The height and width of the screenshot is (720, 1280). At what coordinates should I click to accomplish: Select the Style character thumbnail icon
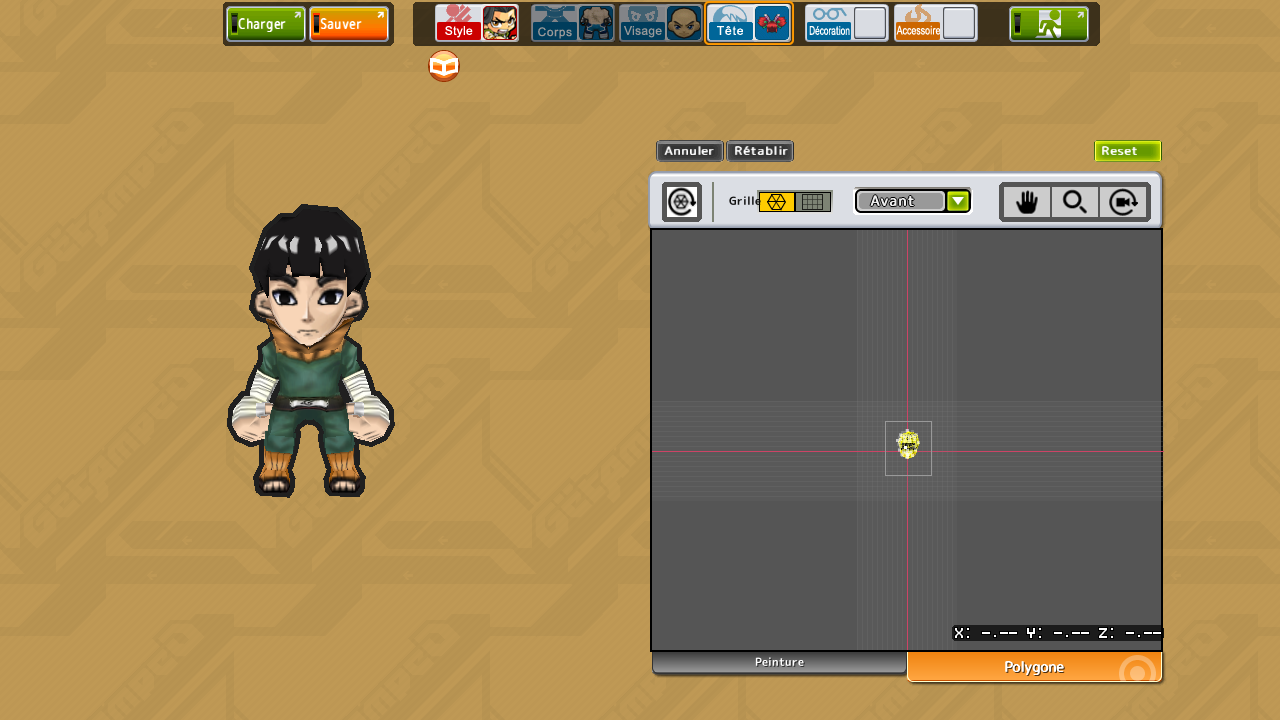(x=500, y=23)
